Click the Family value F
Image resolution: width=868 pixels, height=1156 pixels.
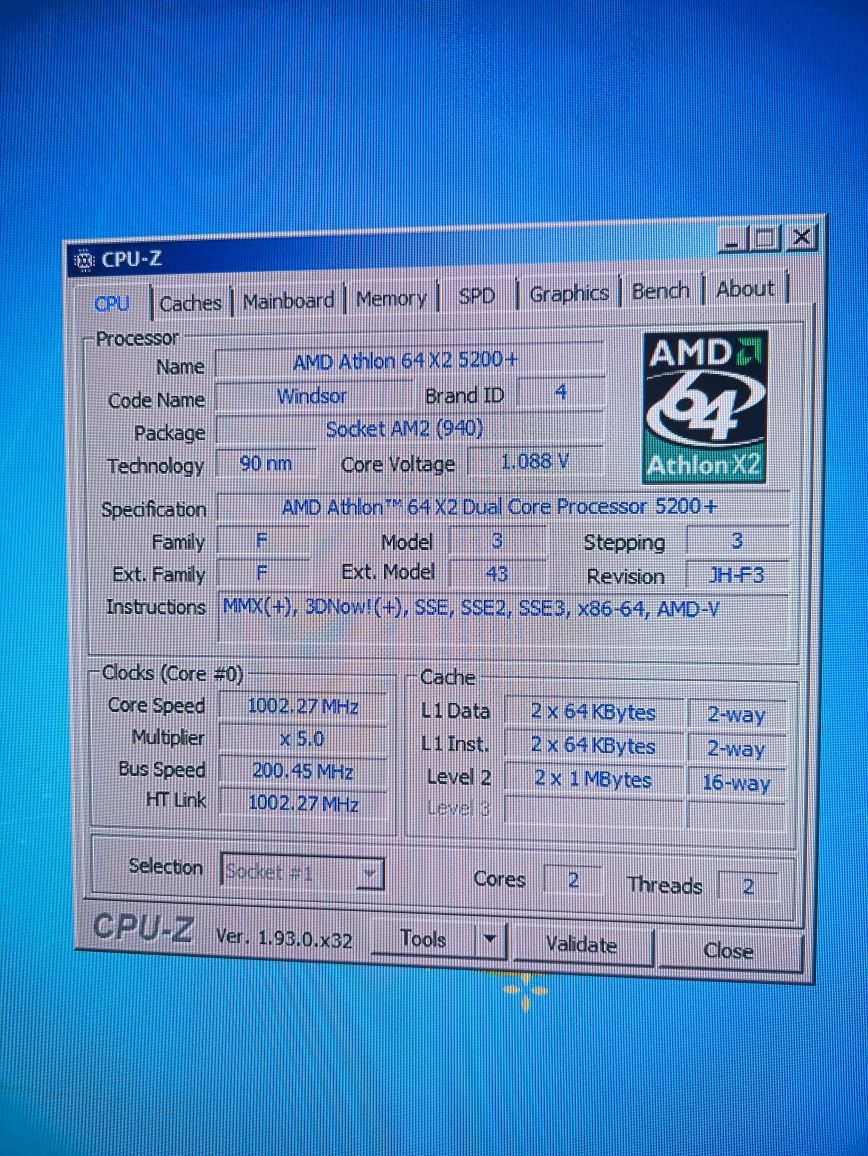point(263,541)
